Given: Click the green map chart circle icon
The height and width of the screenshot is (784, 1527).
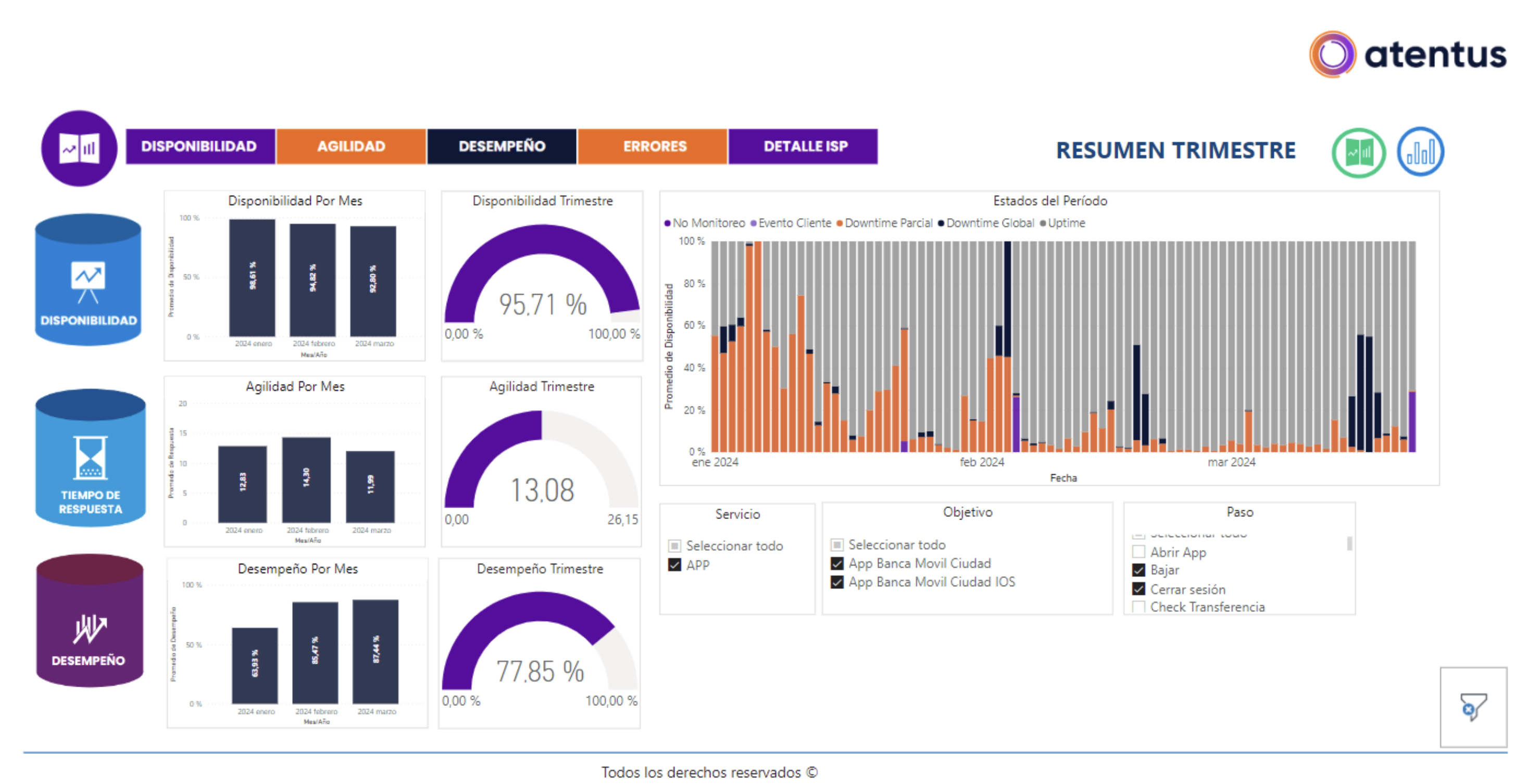Looking at the screenshot, I should [1358, 153].
